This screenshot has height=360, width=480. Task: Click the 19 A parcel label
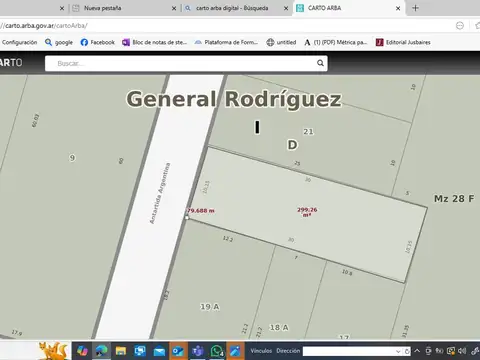pos(210,307)
